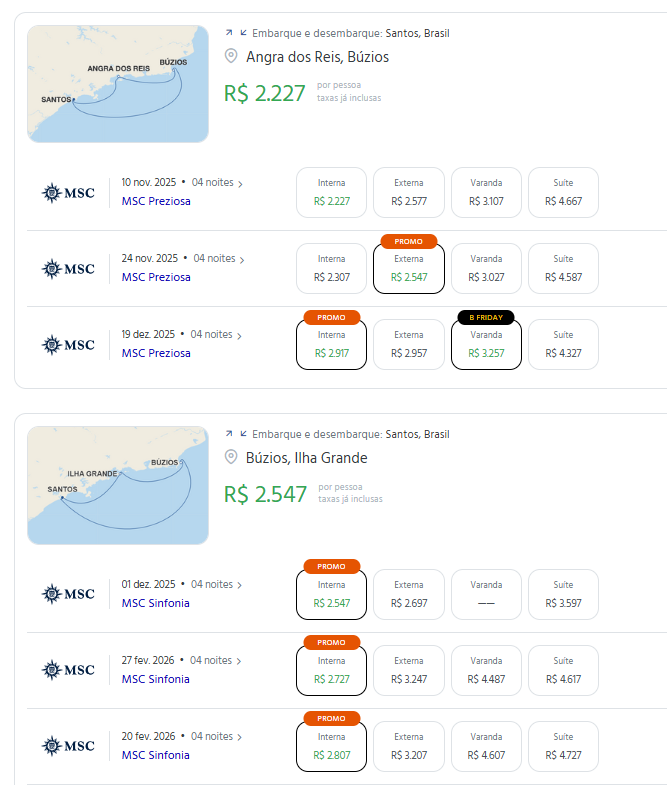Viewport: 667px width, 785px height.
Task: Open MSC Sinfonia link for 27 fev. 2026
Action: point(155,679)
